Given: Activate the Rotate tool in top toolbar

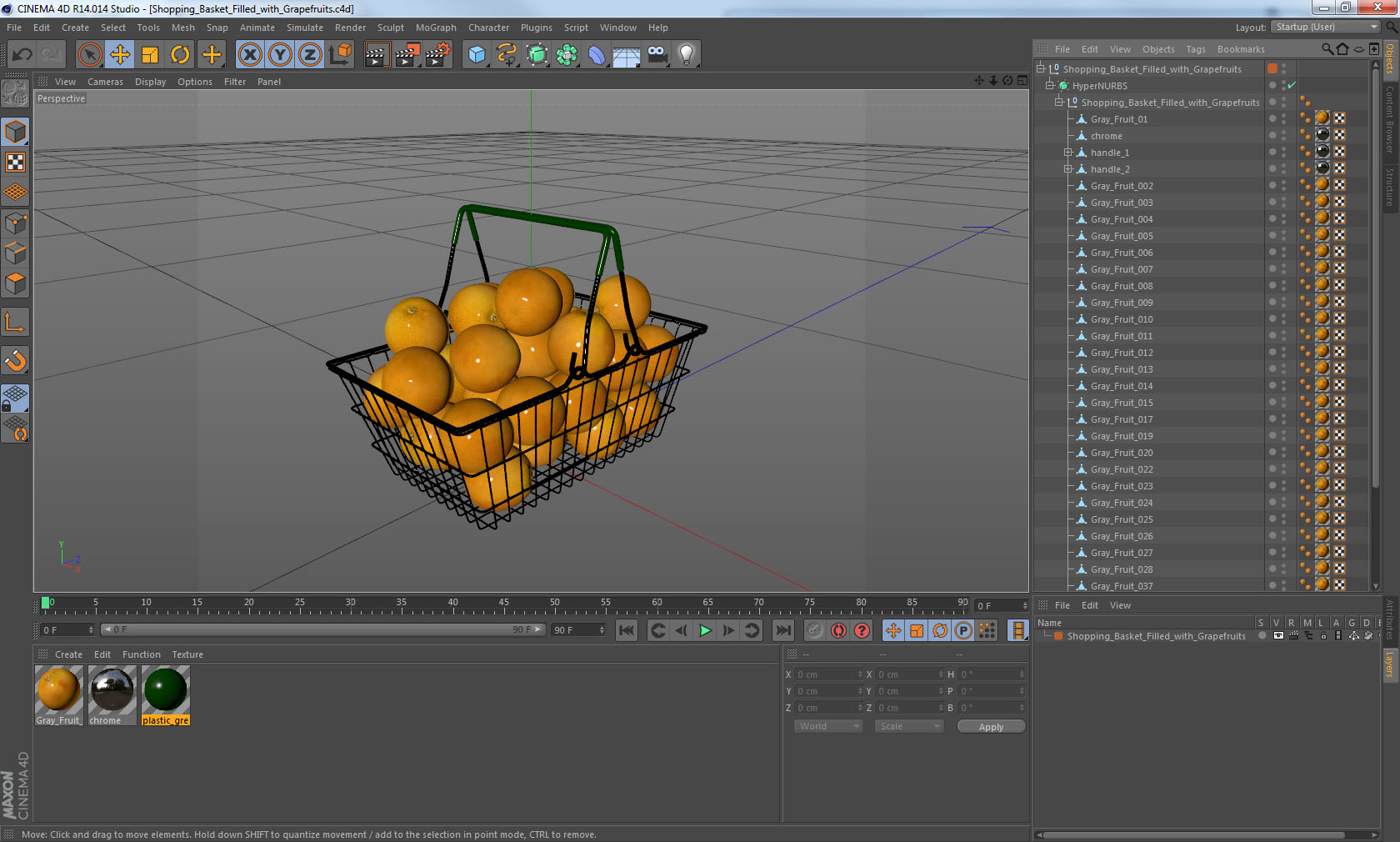Looking at the screenshot, I should tap(180, 55).
